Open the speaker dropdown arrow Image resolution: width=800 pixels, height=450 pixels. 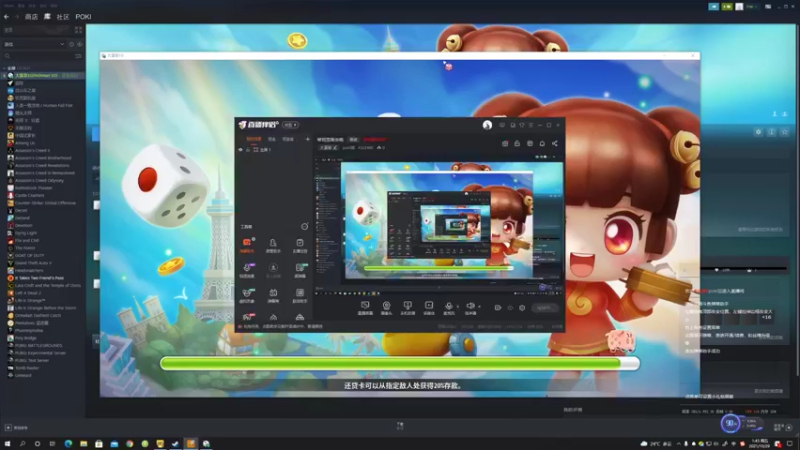479,307
